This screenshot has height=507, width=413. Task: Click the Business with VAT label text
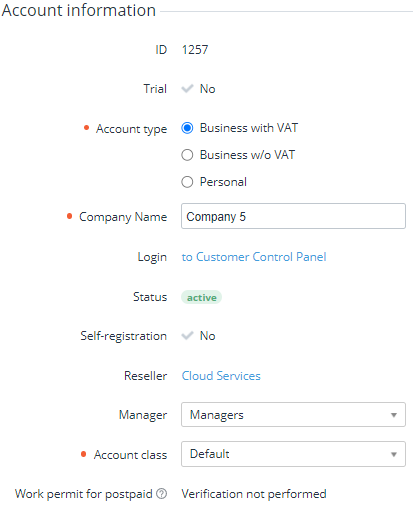coord(249,128)
